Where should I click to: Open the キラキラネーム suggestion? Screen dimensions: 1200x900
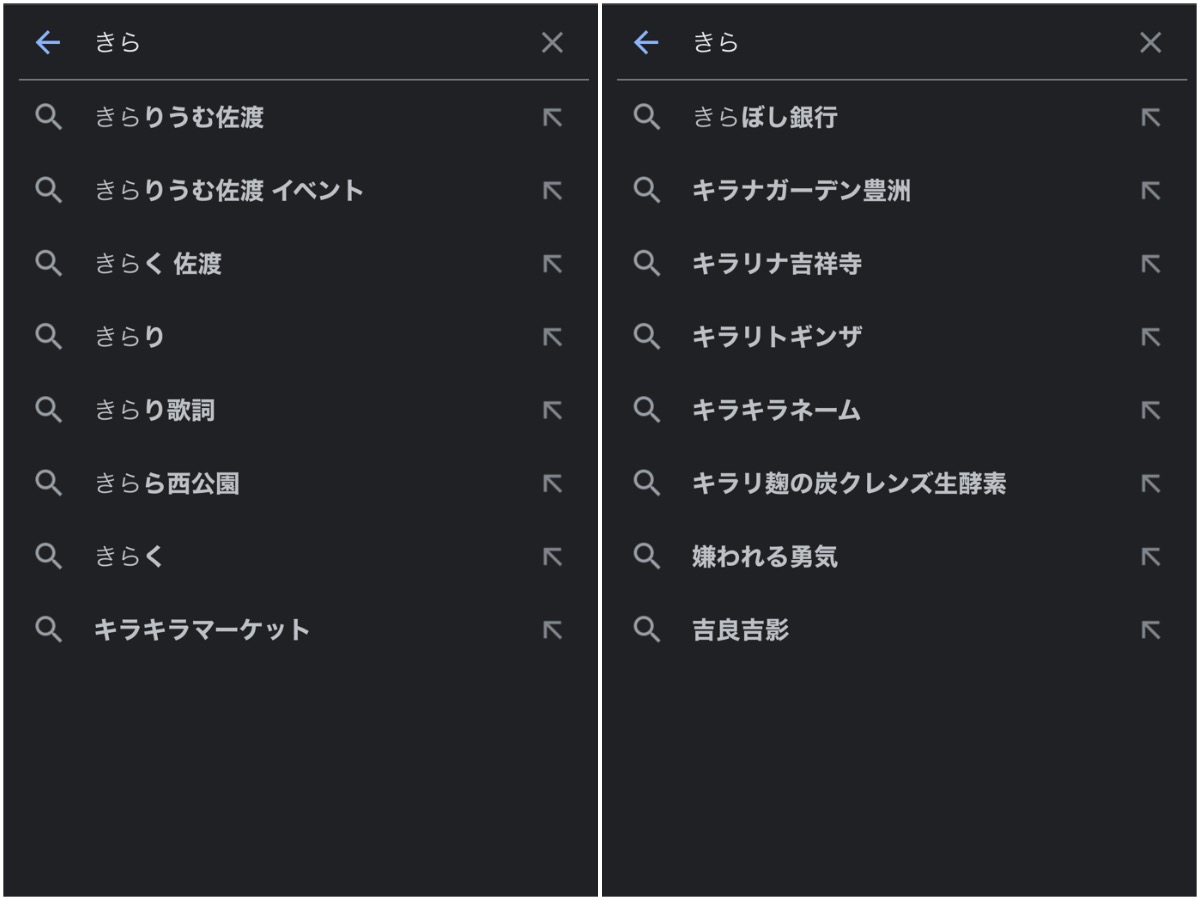(776, 411)
